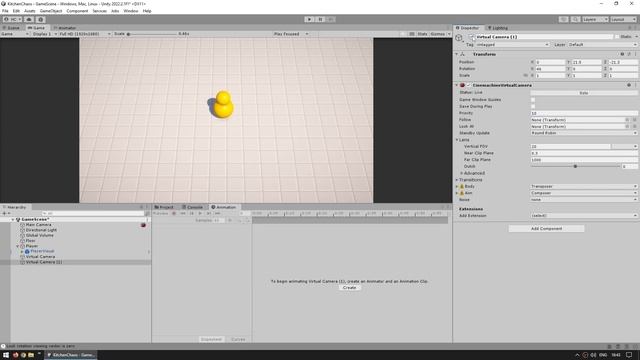
Task: Open the Full HD resolution dropdown
Action: click(85, 34)
